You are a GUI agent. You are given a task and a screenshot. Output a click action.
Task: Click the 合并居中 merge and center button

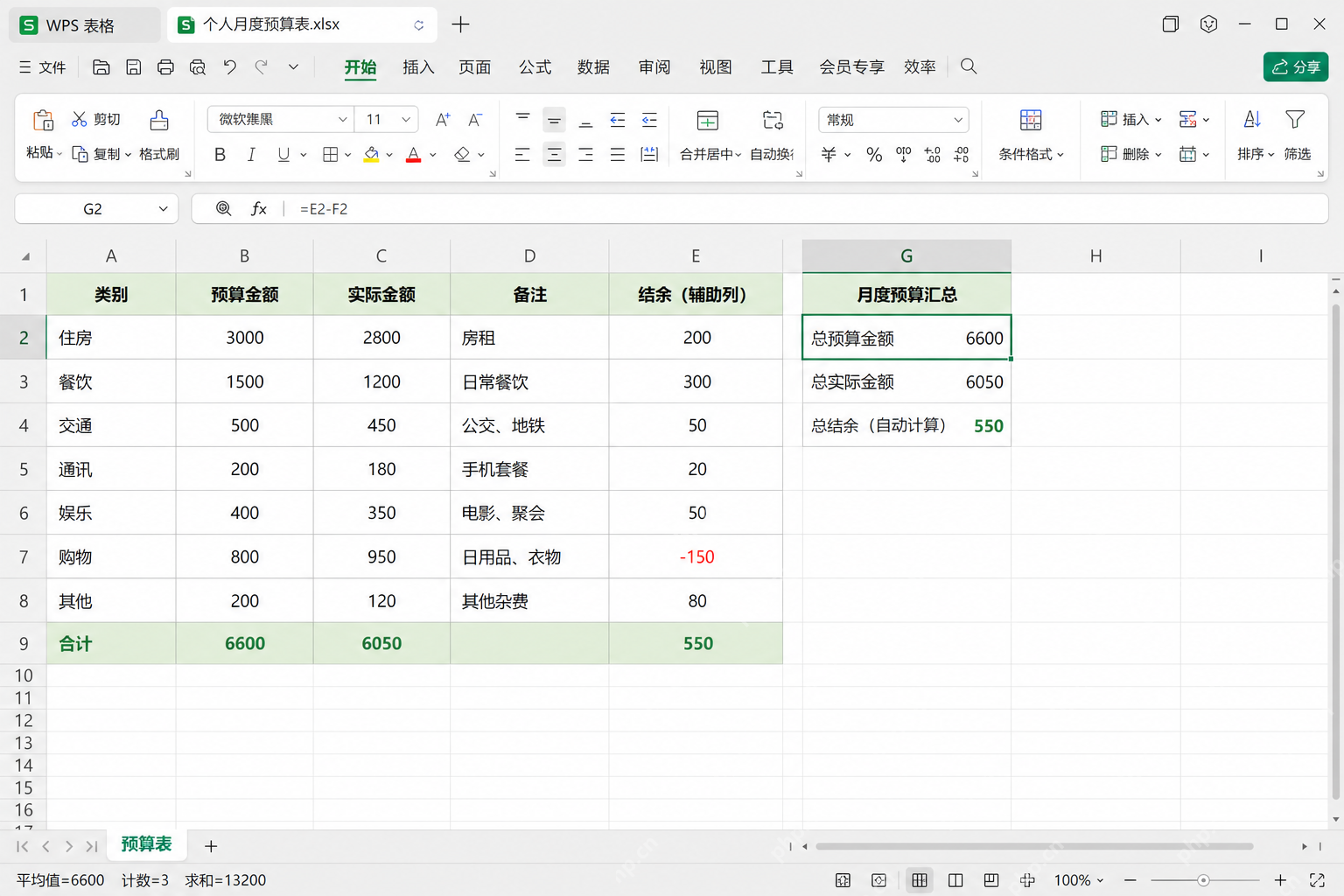point(710,136)
